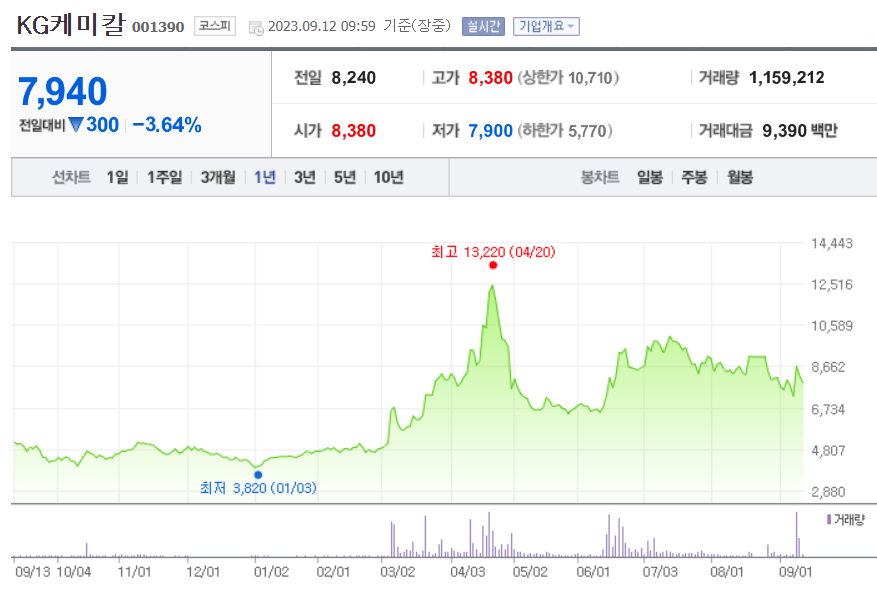Click the 04/03 date axis label

468,572
